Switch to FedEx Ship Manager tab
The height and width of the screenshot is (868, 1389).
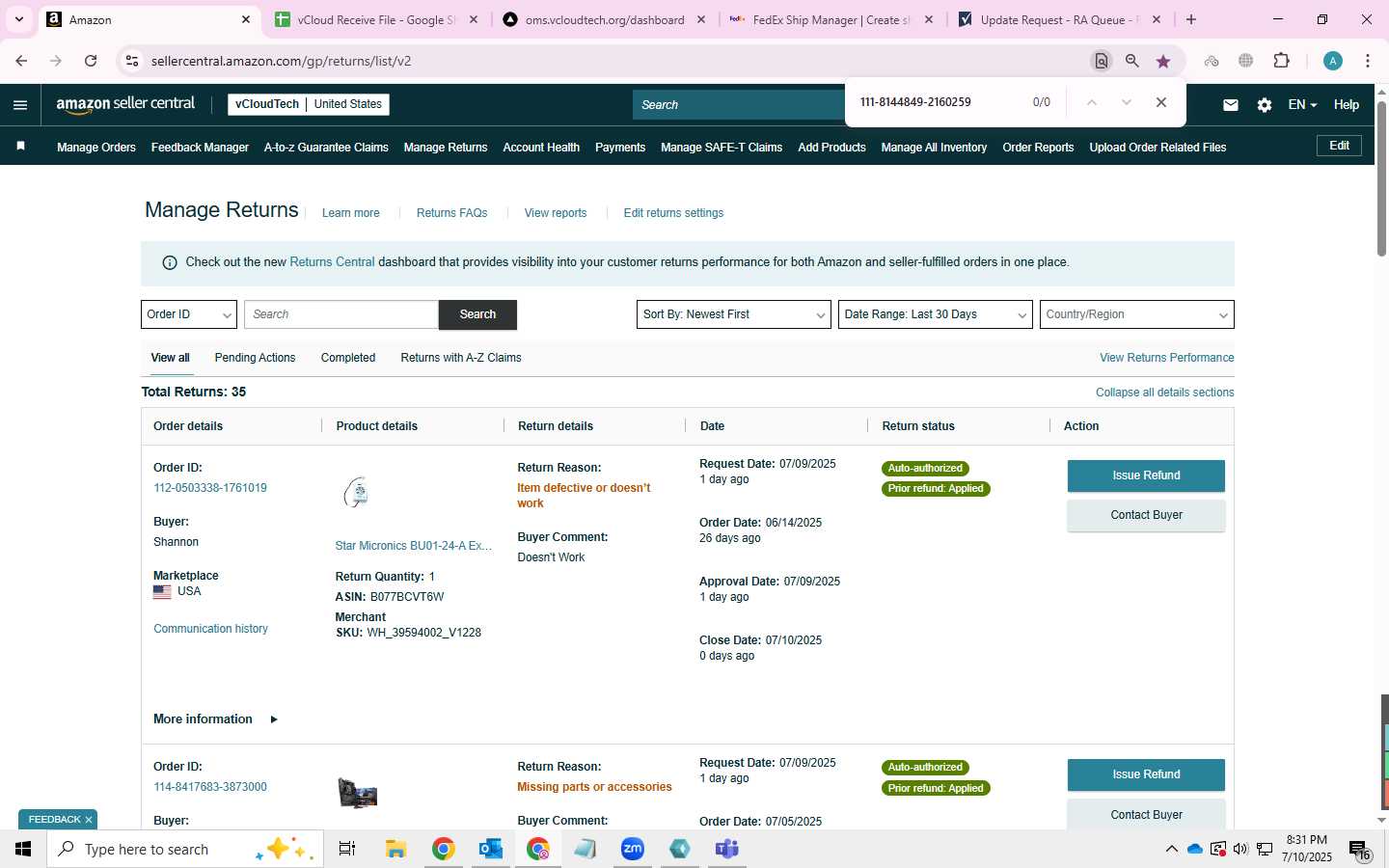pyautogui.click(x=830, y=19)
